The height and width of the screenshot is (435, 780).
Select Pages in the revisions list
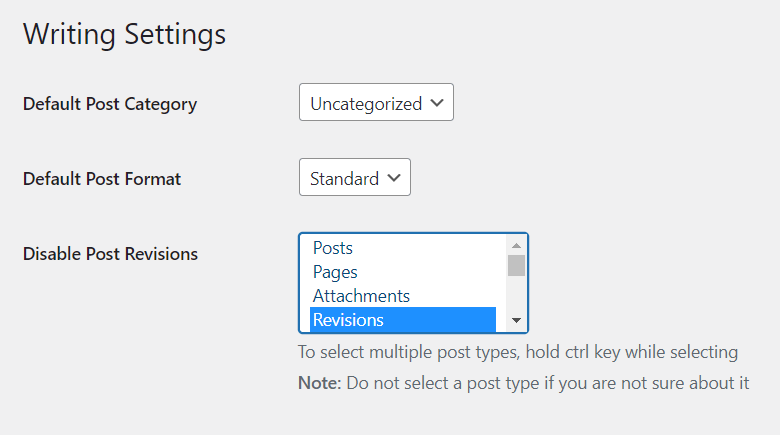[403, 272]
